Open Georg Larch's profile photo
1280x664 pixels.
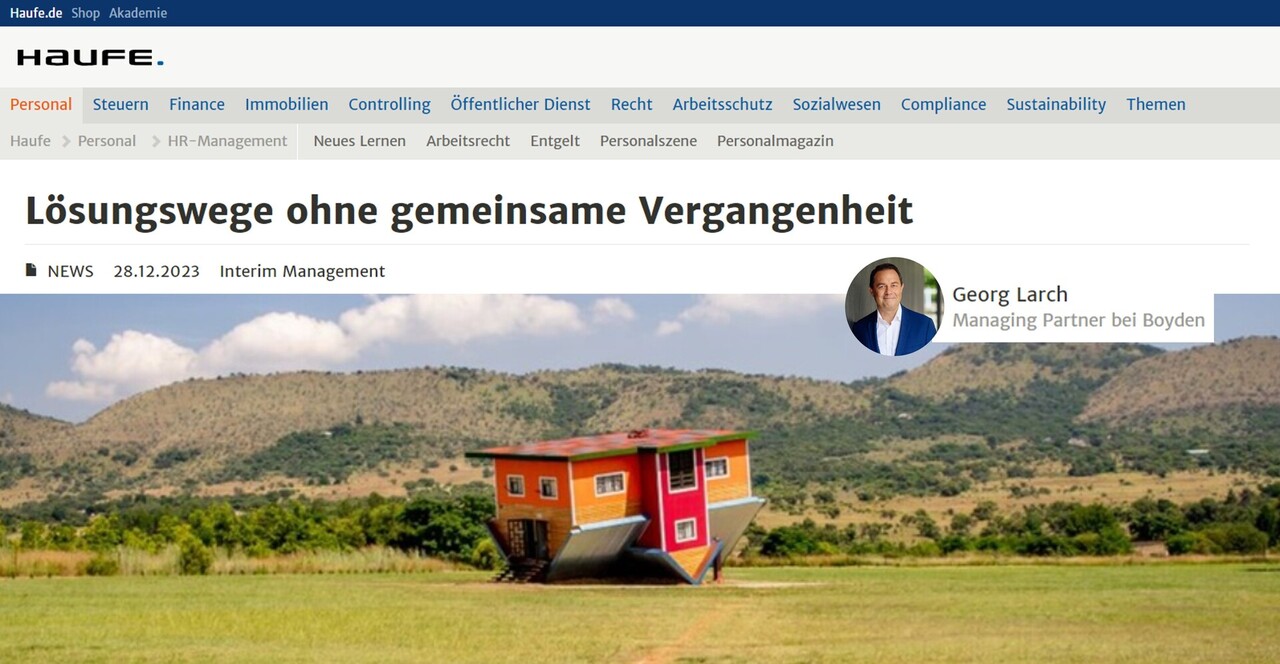click(x=894, y=306)
